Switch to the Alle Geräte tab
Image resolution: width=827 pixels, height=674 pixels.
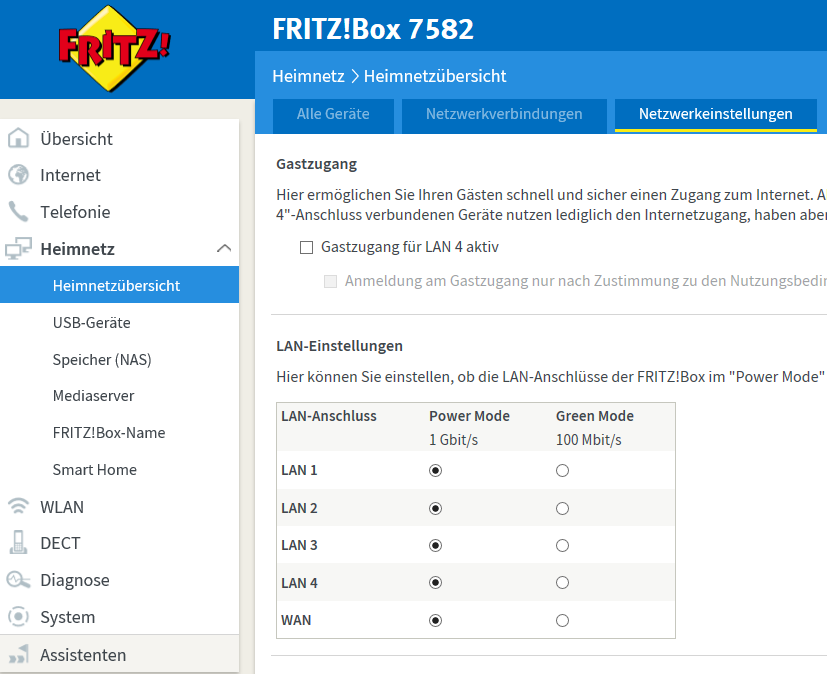tap(333, 114)
